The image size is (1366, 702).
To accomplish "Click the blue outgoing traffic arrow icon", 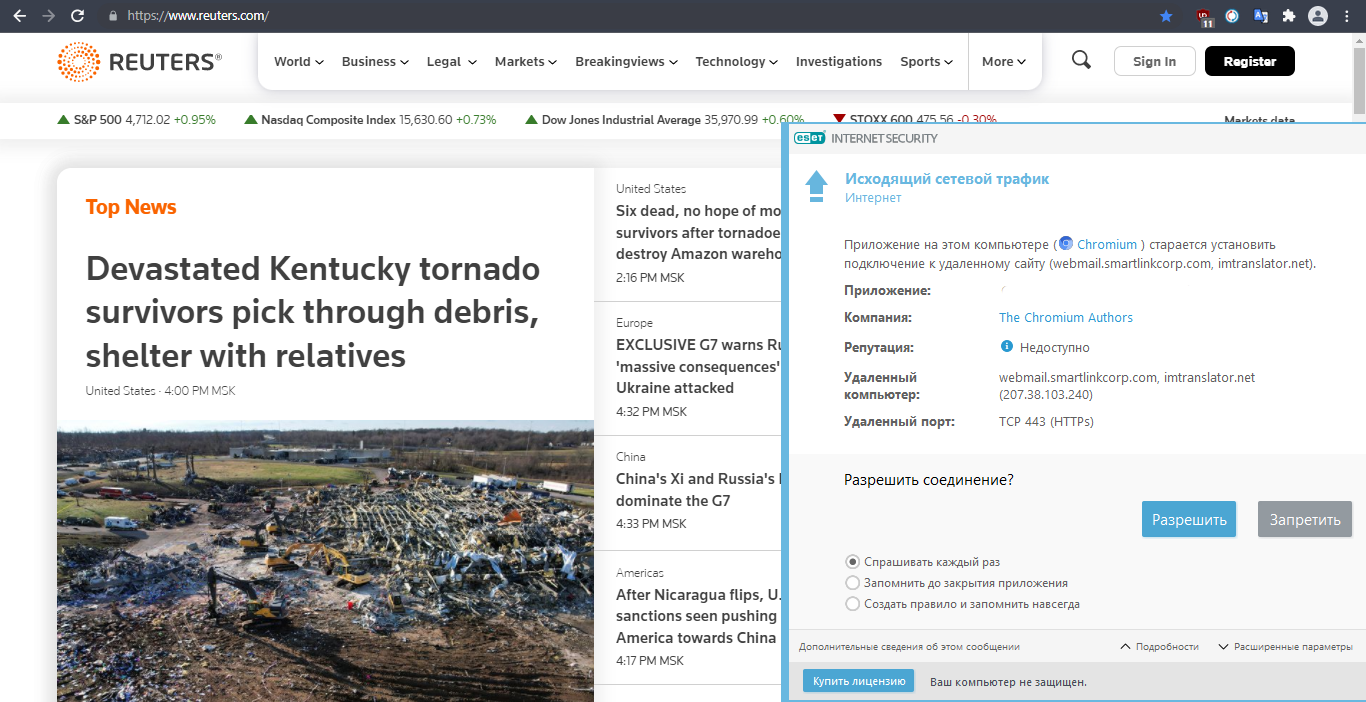I will click(x=816, y=187).
